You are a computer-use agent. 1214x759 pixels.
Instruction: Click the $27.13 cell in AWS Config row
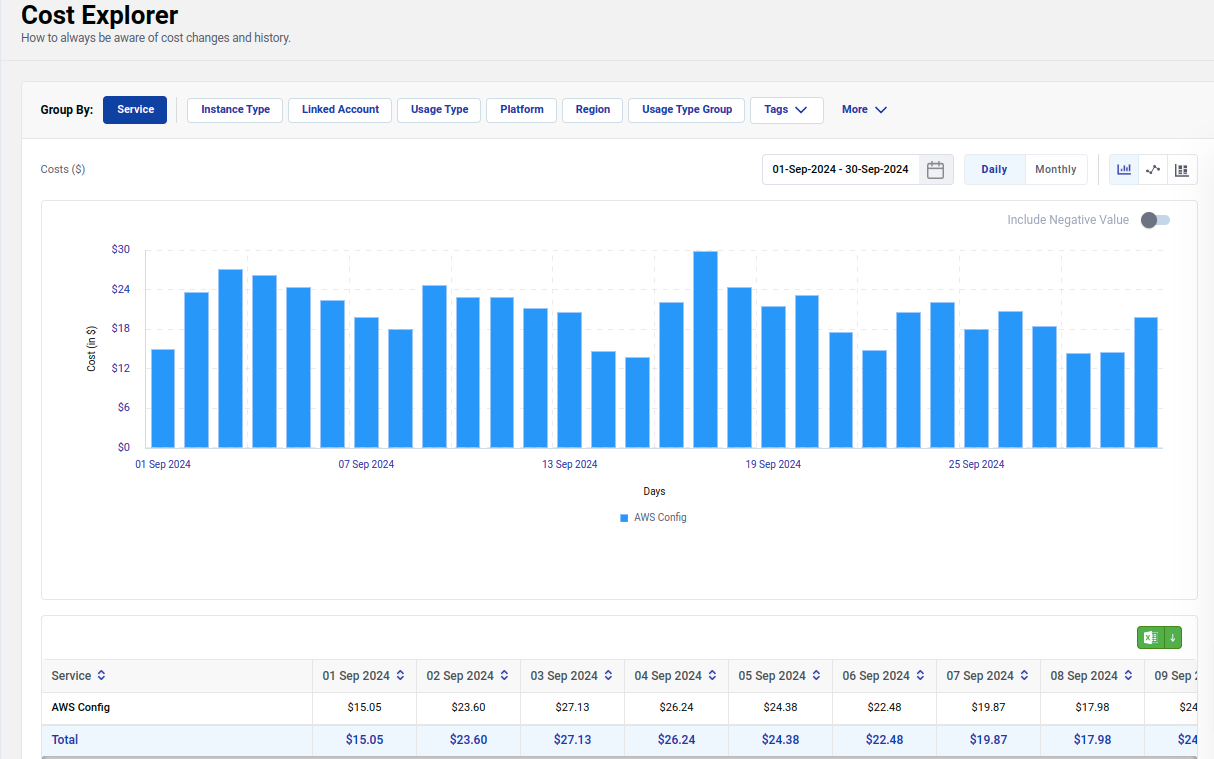point(572,708)
